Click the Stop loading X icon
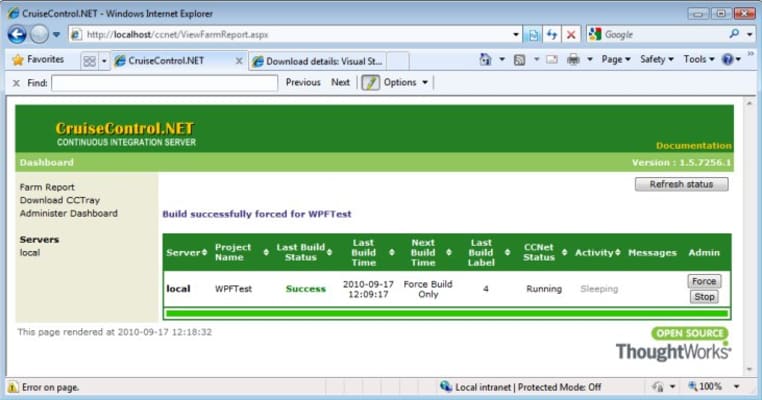The height and width of the screenshot is (400, 762). [x=571, y=34]
